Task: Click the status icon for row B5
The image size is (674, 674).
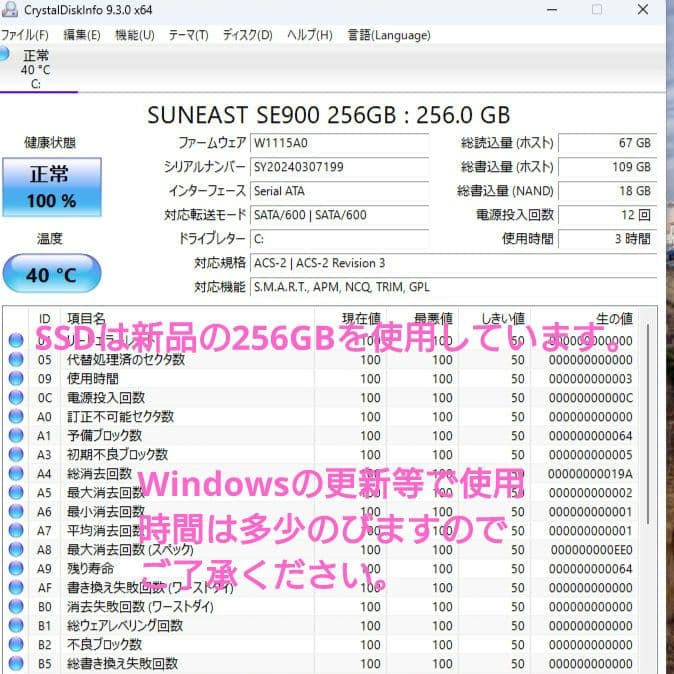Action: coord(16,663)
